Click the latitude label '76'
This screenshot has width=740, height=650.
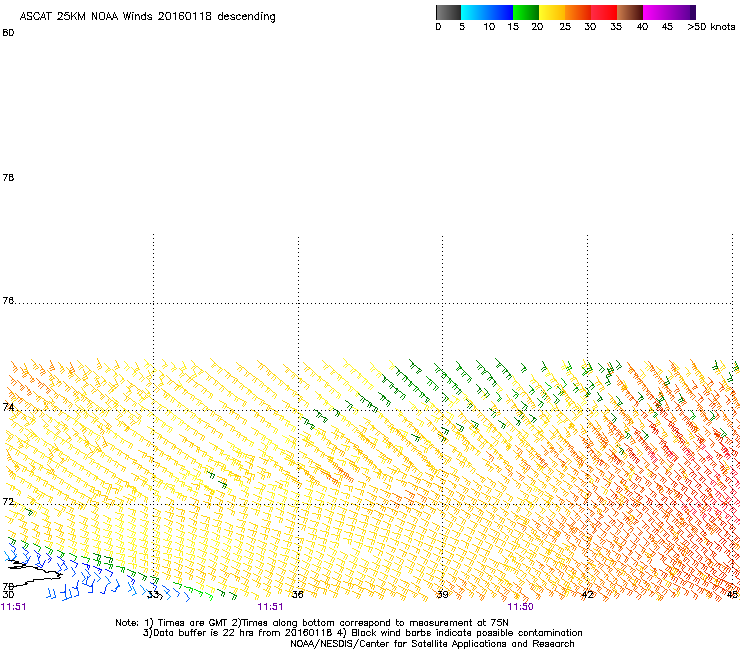[x=8, y=301]
